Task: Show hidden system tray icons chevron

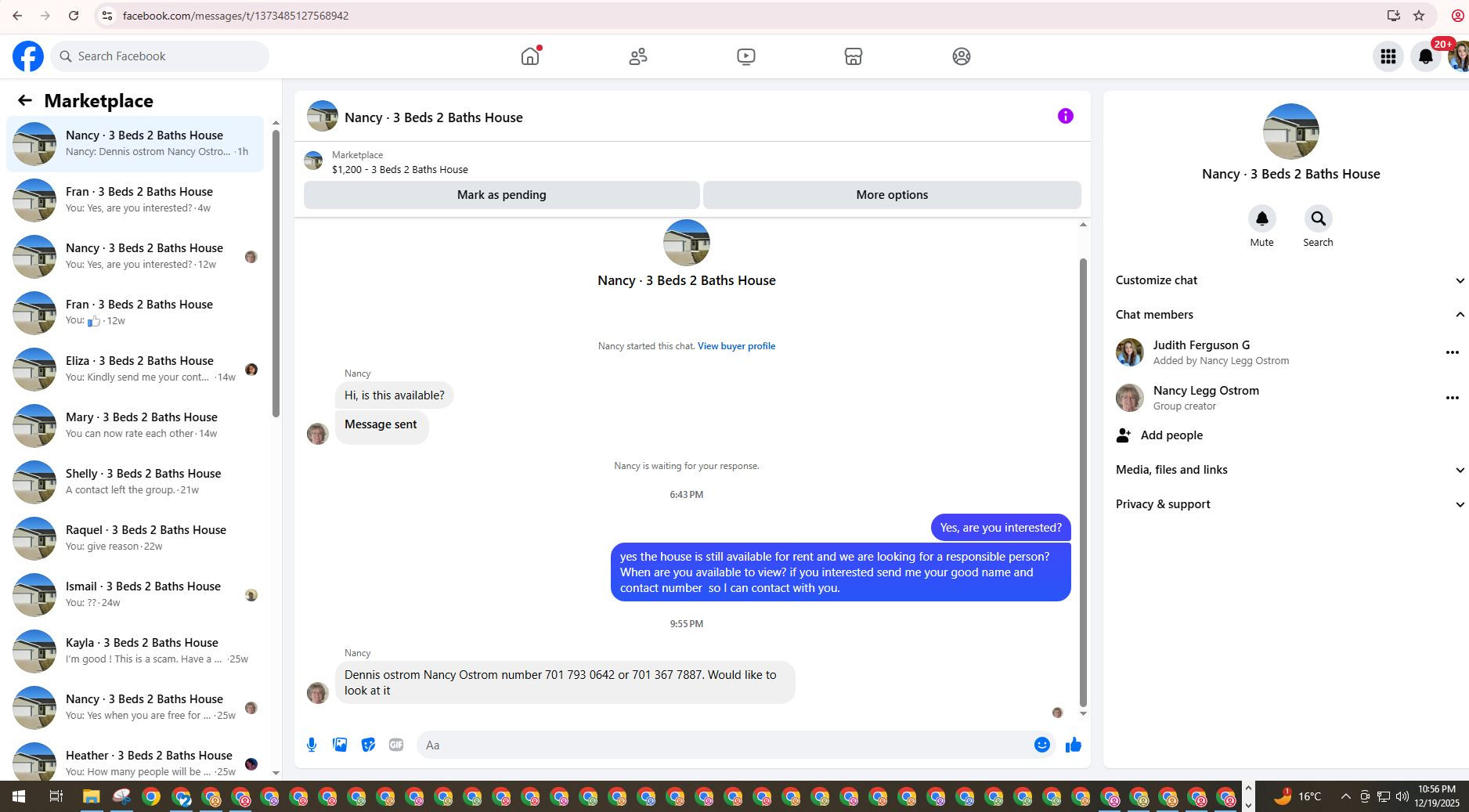Action: pyautogui.click(x=1345, y=797)
